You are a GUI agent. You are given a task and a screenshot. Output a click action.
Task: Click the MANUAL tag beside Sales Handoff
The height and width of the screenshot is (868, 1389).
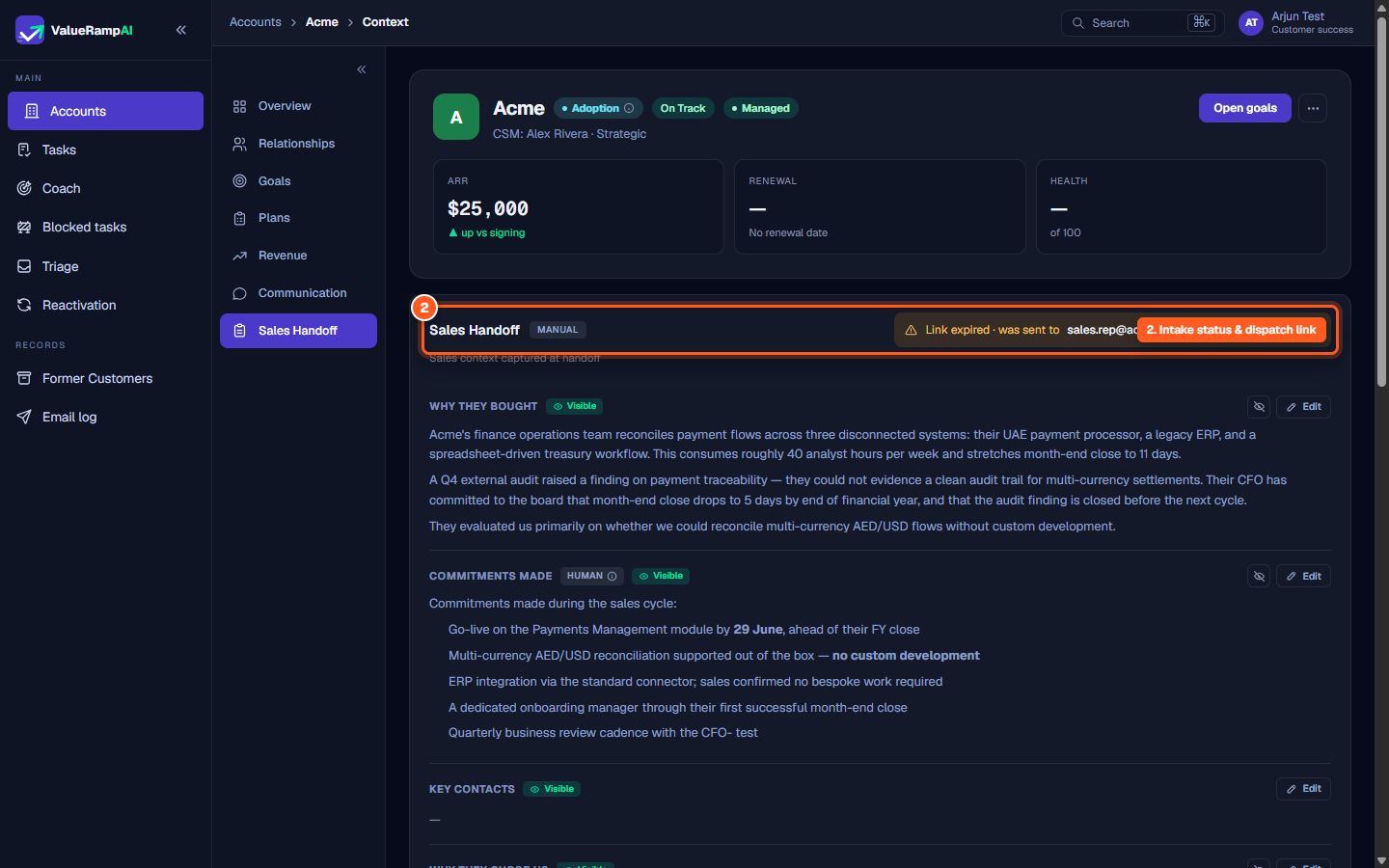point(558,330)
